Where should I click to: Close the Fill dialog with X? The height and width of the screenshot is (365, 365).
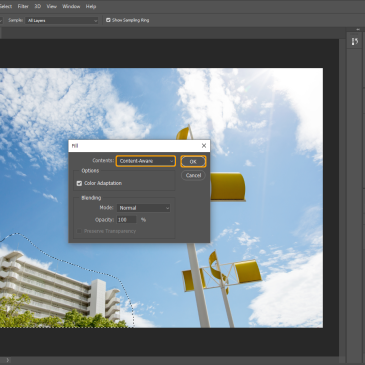pos(204,146)
